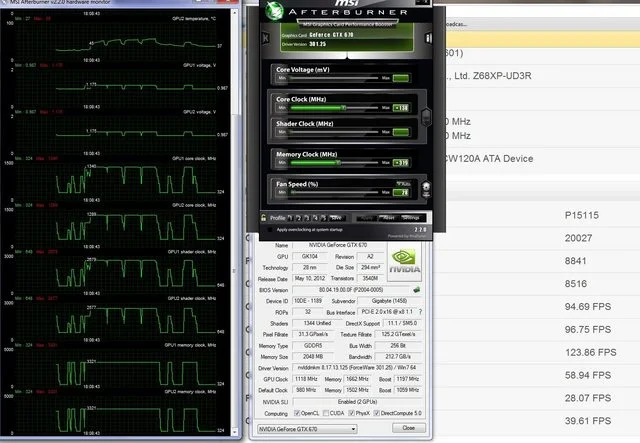Select profile slot 2
Screen dimensions: 640x443
(299, 218)
